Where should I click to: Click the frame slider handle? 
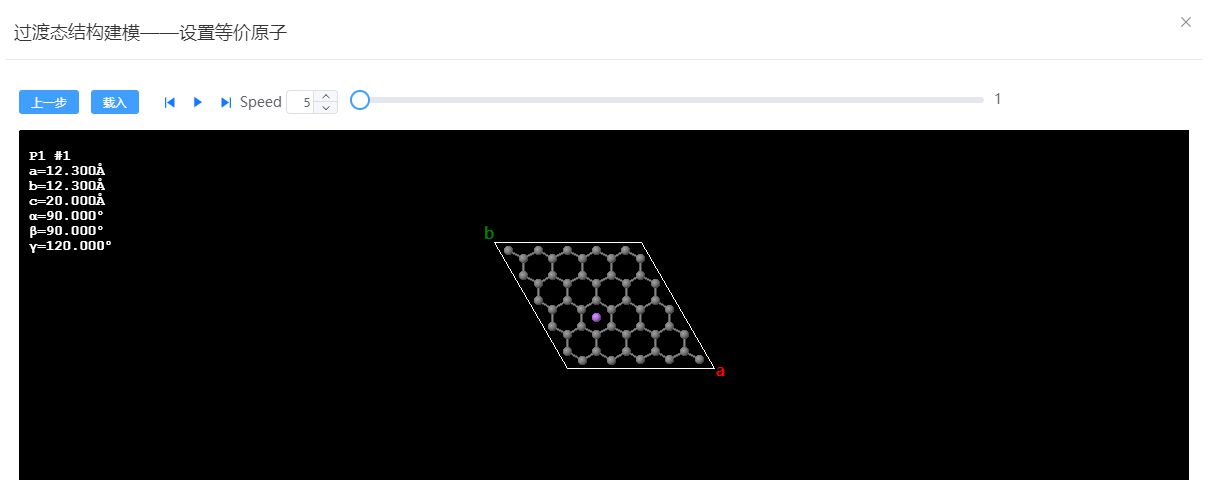click(360, 100)
